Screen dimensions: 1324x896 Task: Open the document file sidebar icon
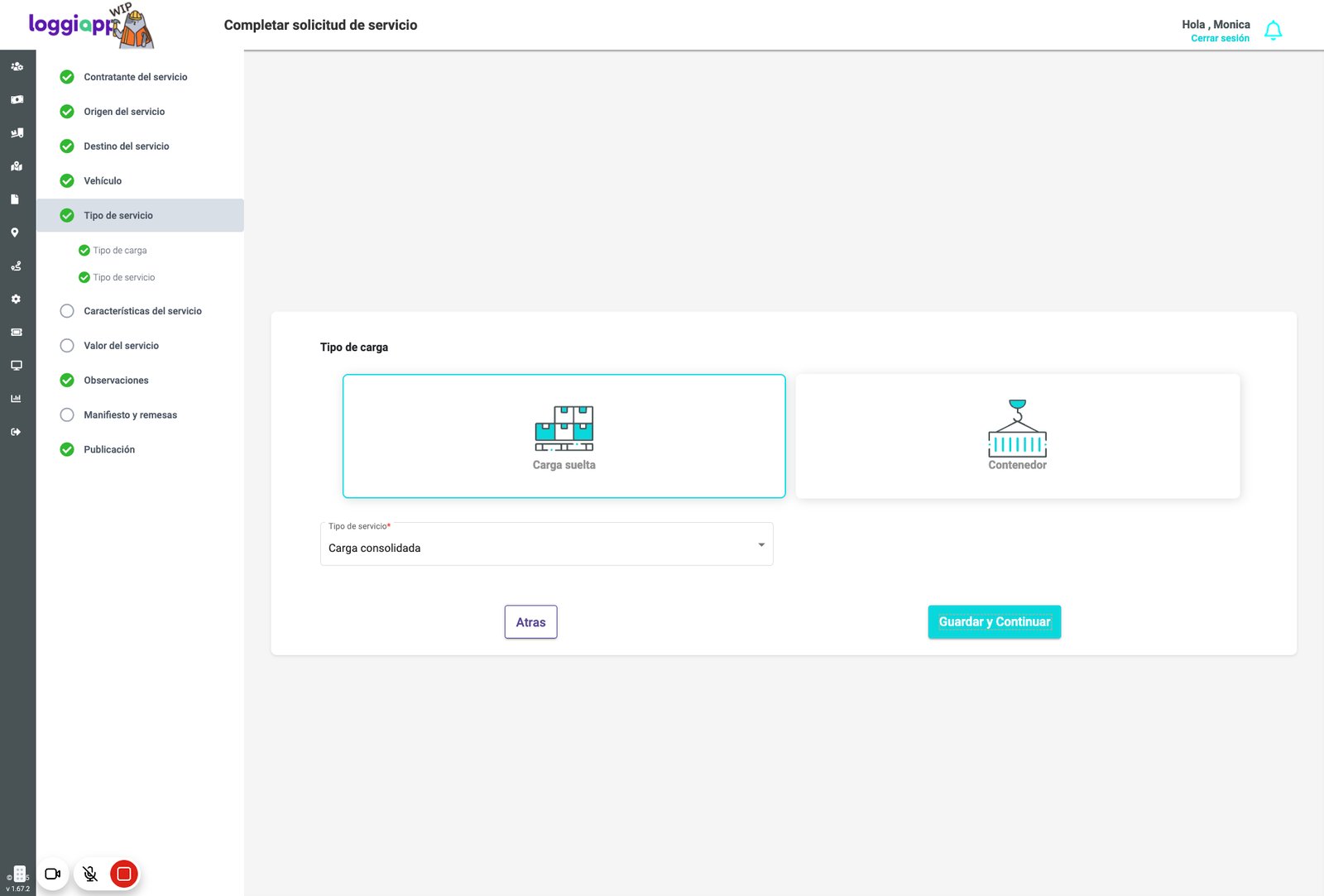pos(15,199)
